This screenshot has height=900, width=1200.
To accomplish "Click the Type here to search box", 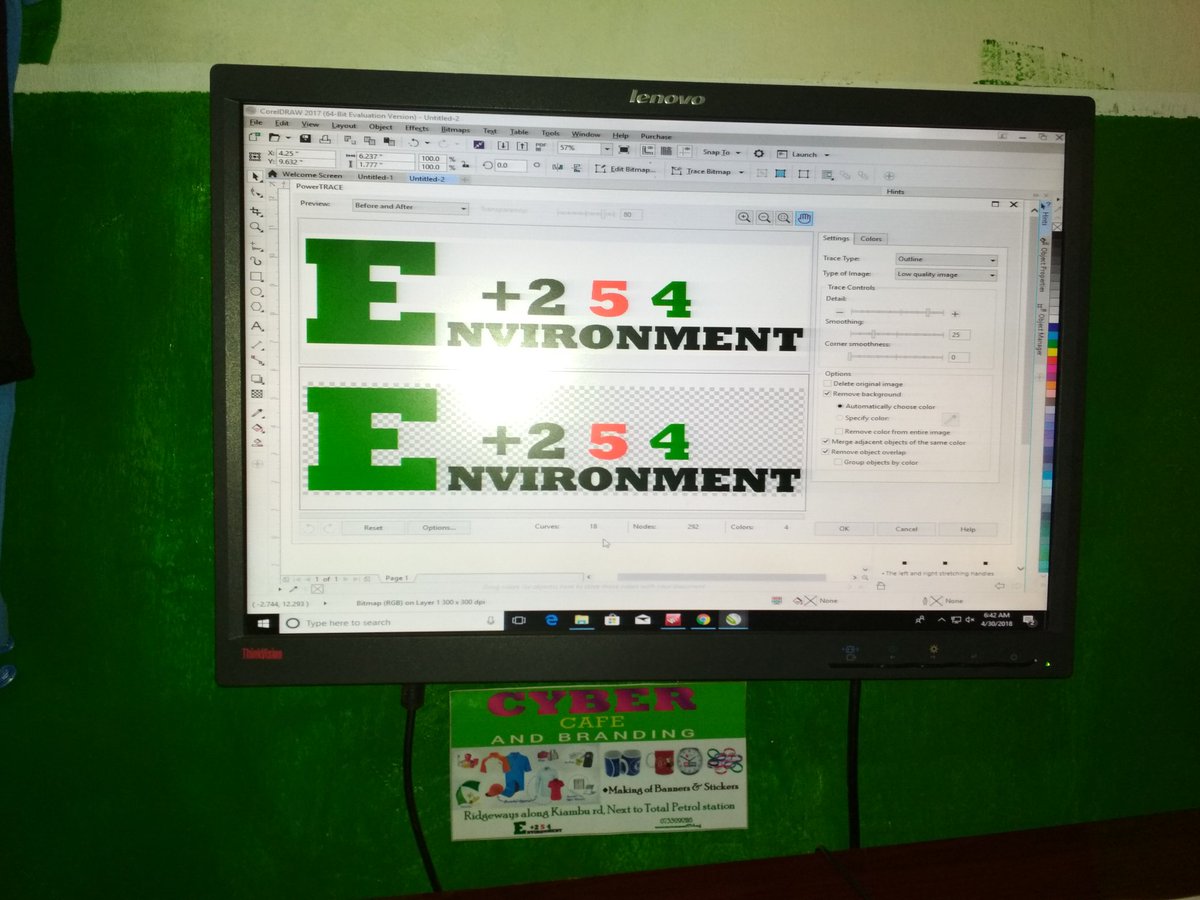I will click(390, 622).
